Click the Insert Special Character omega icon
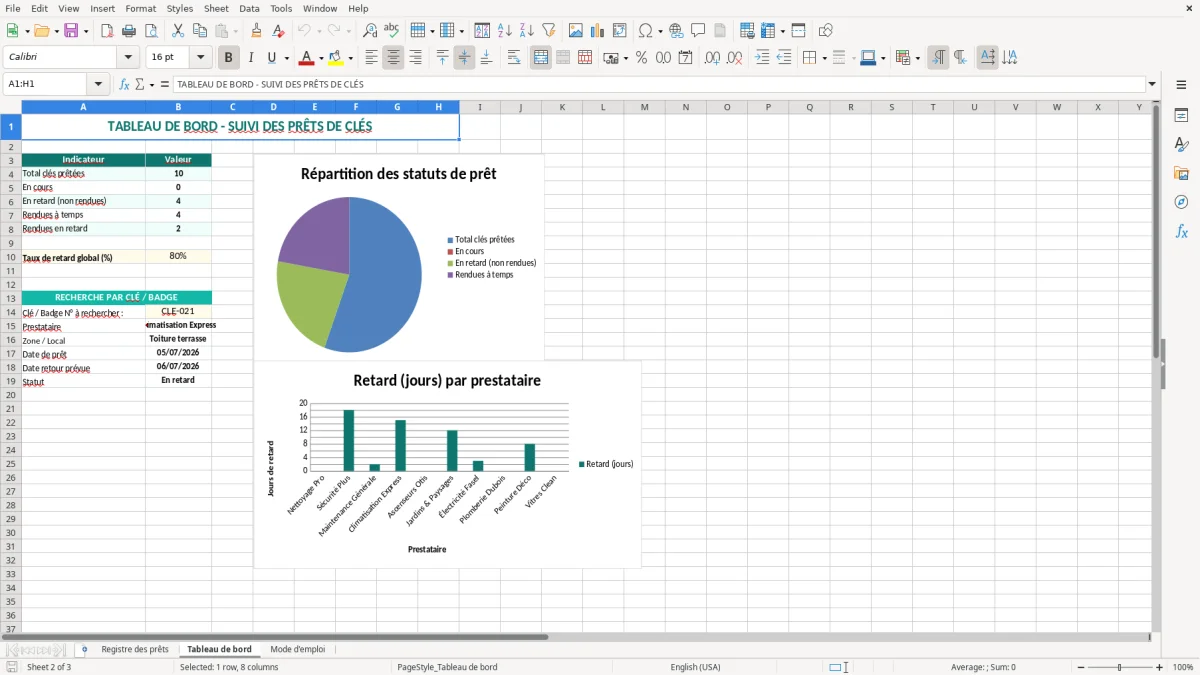The width and height of the screenshot is (1200, 675). coord(645,31)
